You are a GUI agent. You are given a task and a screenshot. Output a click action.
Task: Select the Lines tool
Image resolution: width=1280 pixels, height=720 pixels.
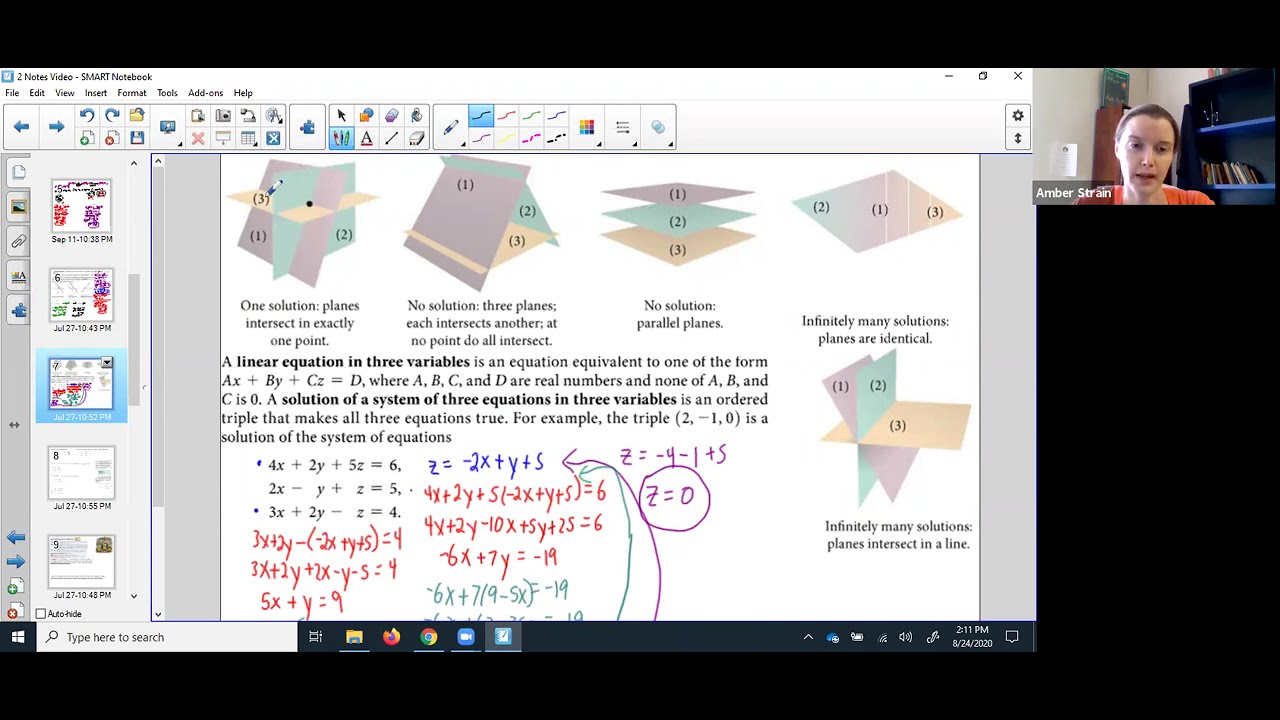click(x=391, y=139)
